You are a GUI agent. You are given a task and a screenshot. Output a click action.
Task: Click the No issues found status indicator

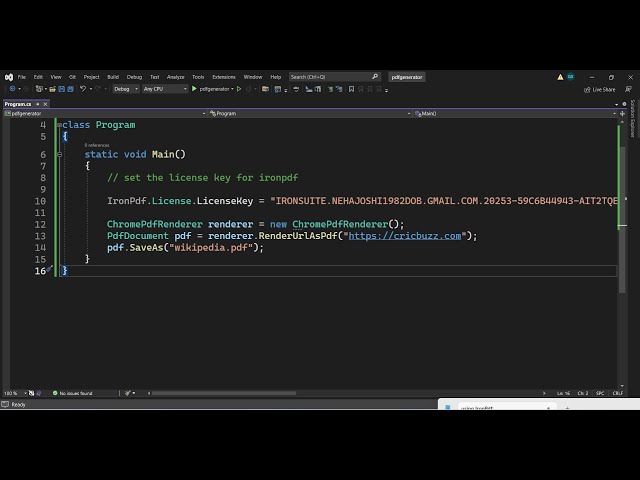75,393
